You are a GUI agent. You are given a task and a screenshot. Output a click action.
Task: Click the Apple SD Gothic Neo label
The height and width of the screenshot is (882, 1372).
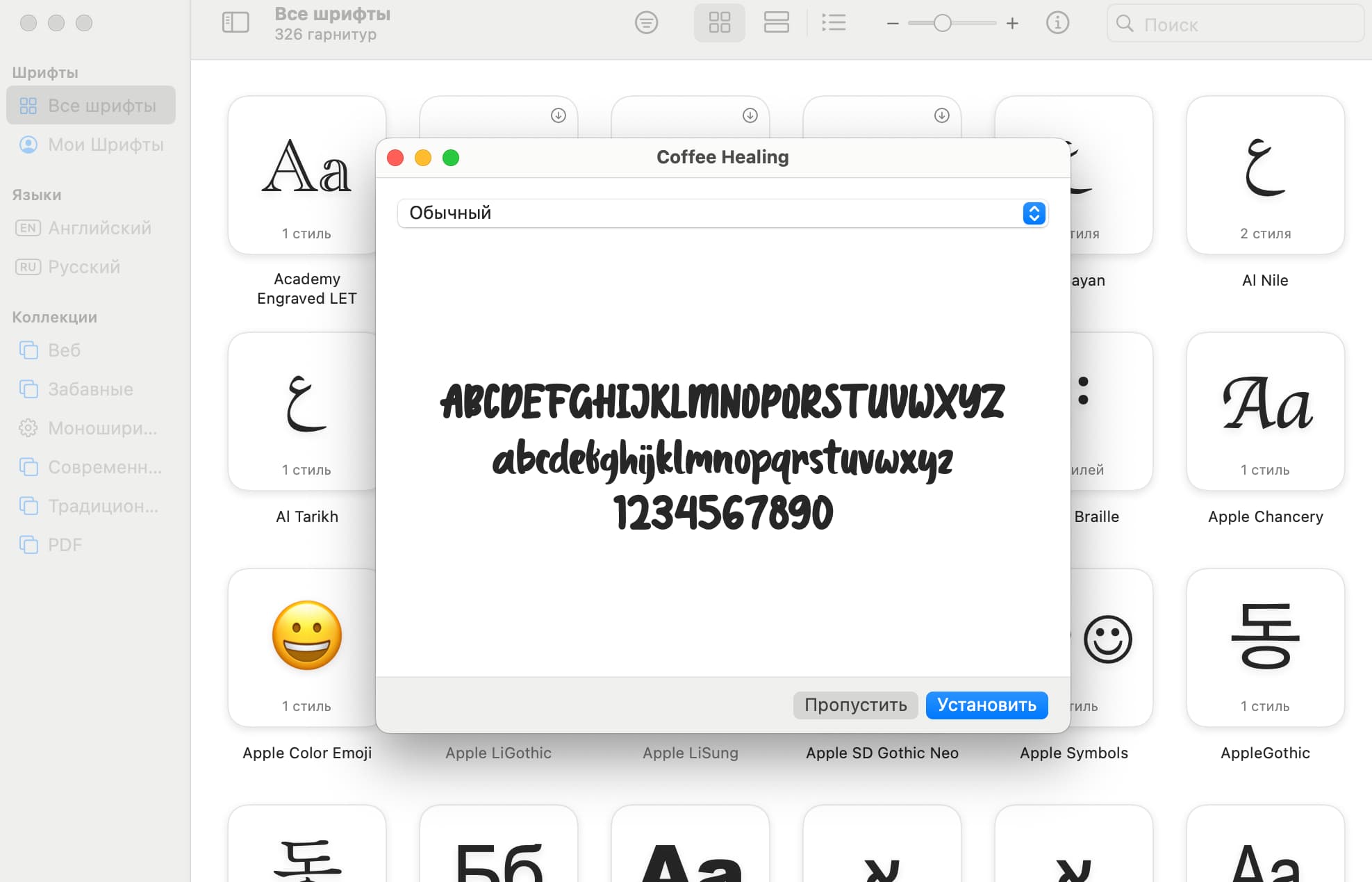(882, 753)
